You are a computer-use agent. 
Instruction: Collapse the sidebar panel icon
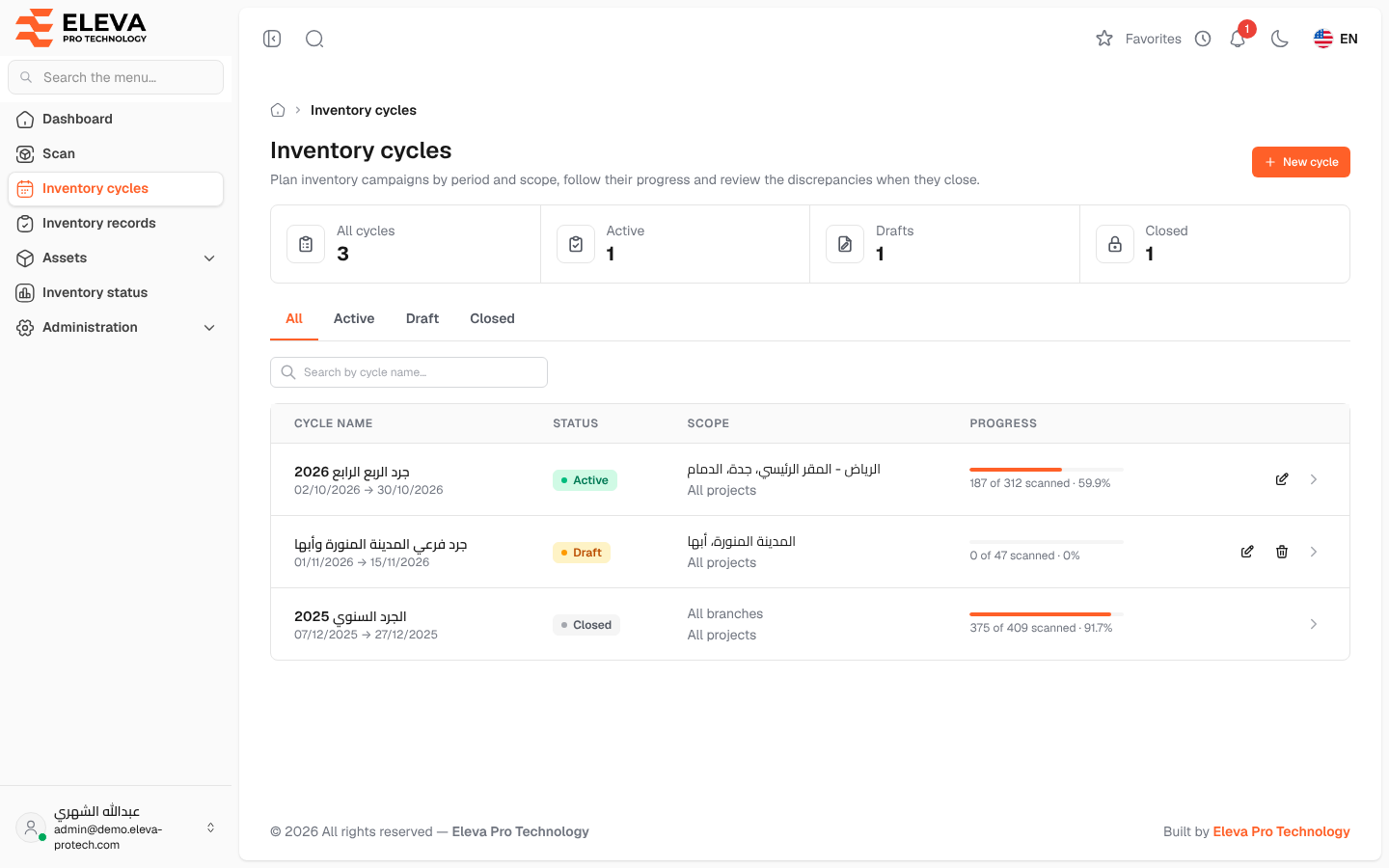[272, 39]
